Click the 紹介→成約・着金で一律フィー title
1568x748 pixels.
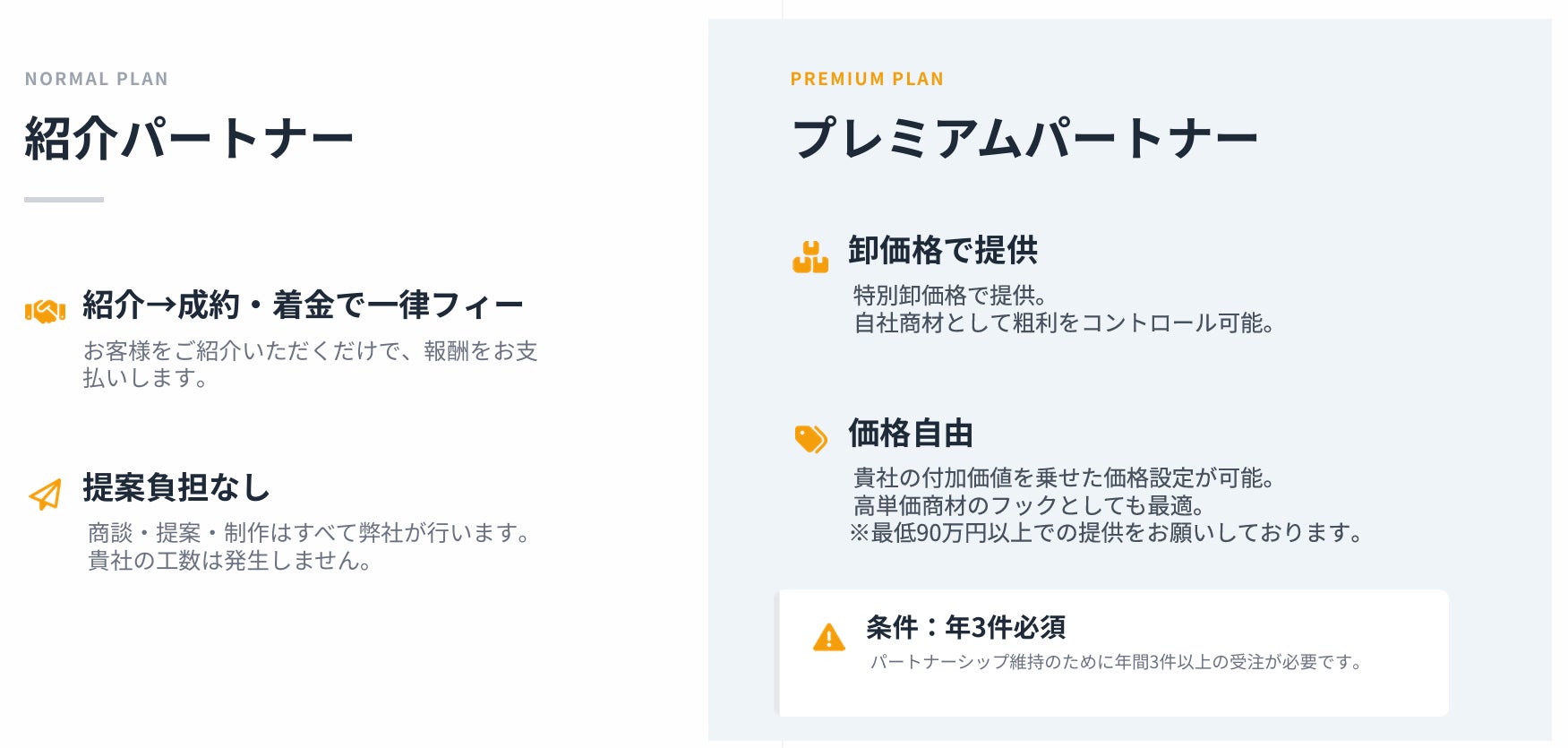click(303, 305)
